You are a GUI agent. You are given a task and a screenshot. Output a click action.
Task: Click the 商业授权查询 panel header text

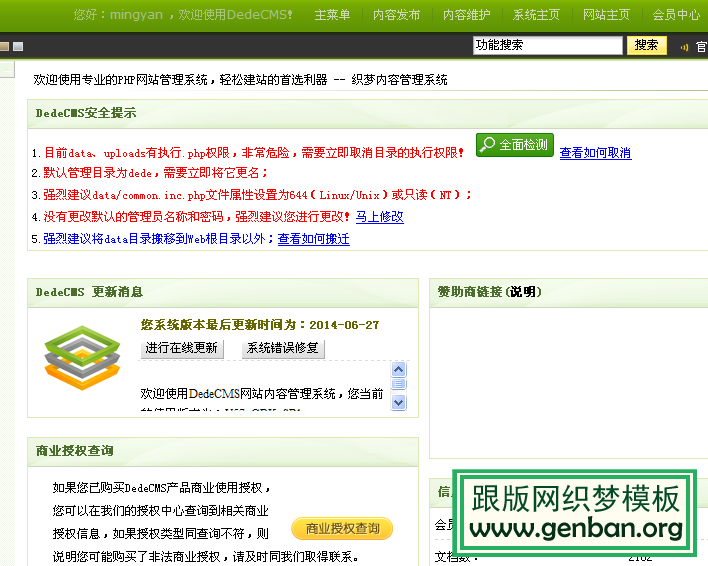point(75,450)
